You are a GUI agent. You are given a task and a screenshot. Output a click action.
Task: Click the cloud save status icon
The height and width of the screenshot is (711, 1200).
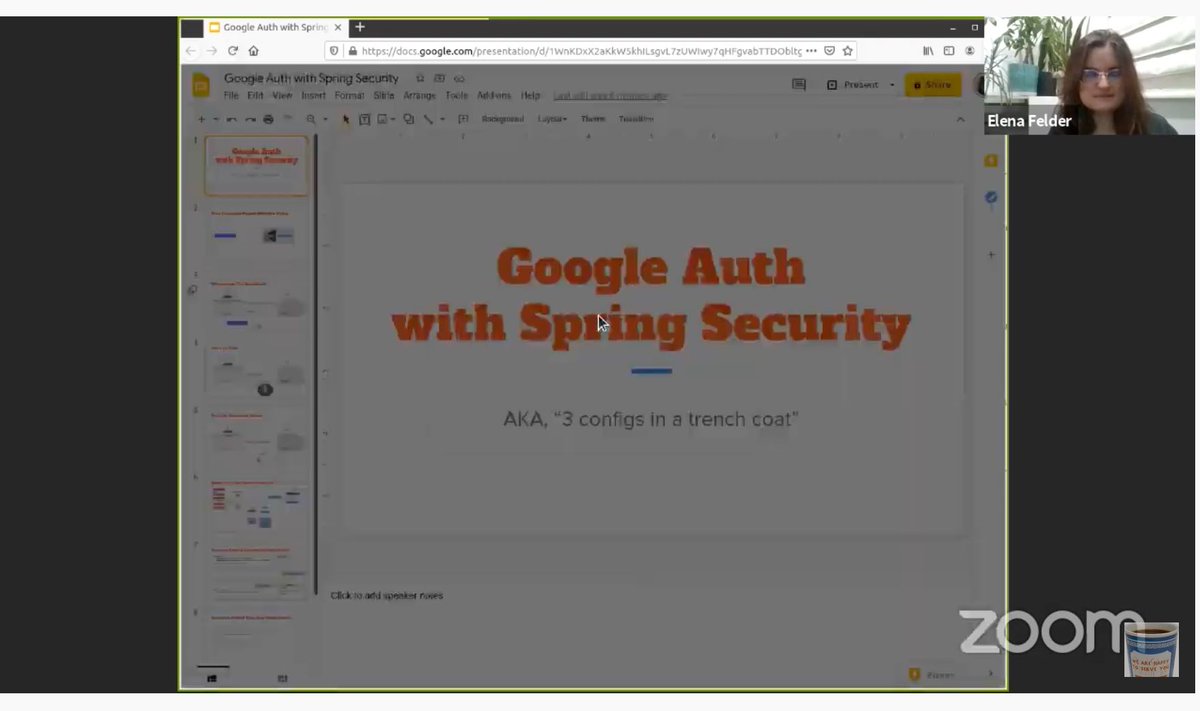click(x=459, y=78)
